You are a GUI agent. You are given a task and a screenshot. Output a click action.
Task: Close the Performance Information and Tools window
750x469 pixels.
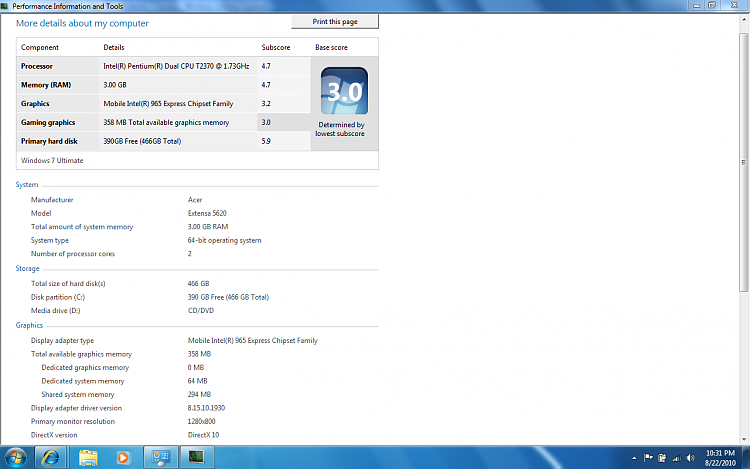pos(734,5)
